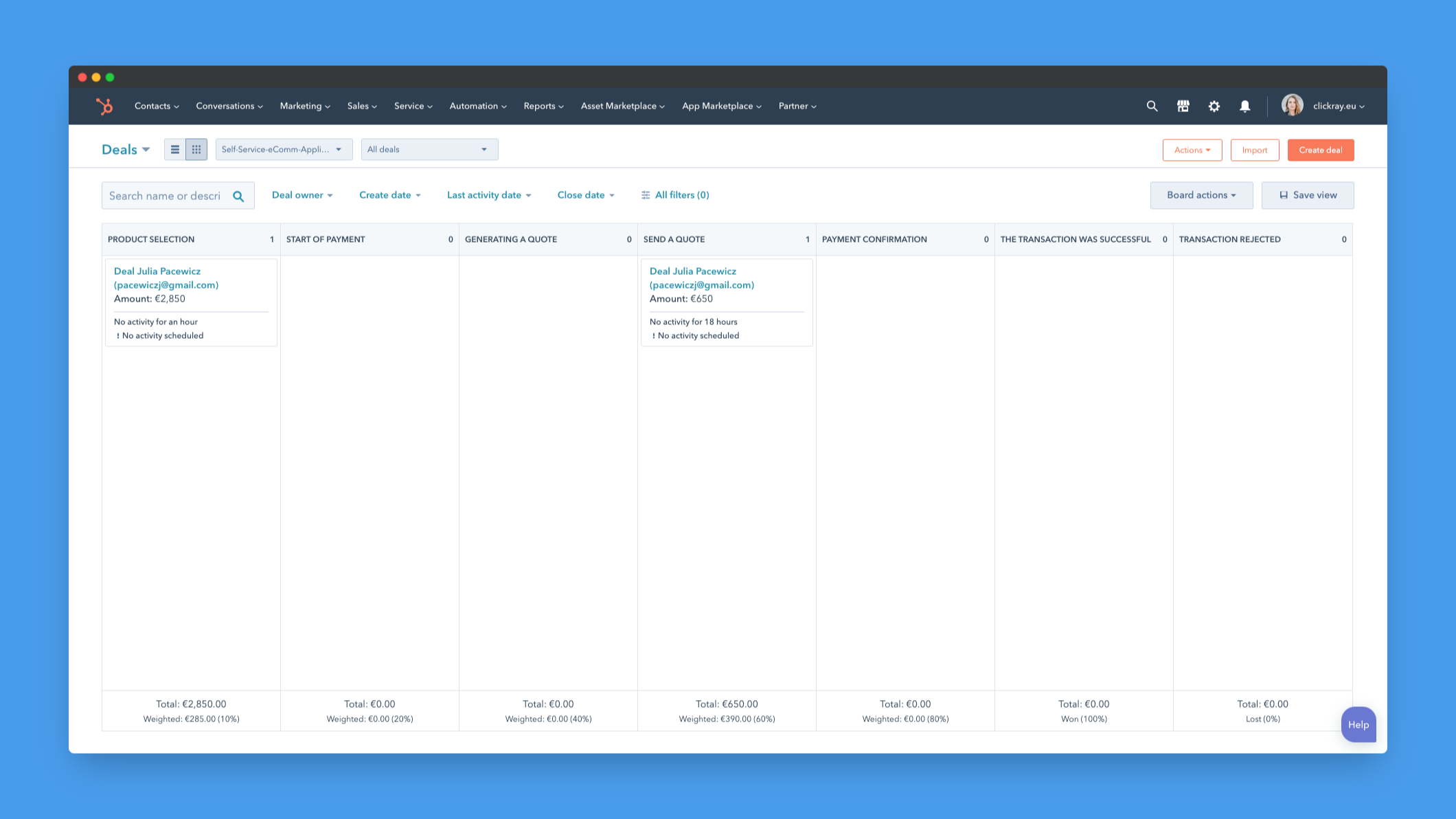Screen dimensions: 1456x819
Task: Expand the Board actions menu
Action: click(1201, 194)
